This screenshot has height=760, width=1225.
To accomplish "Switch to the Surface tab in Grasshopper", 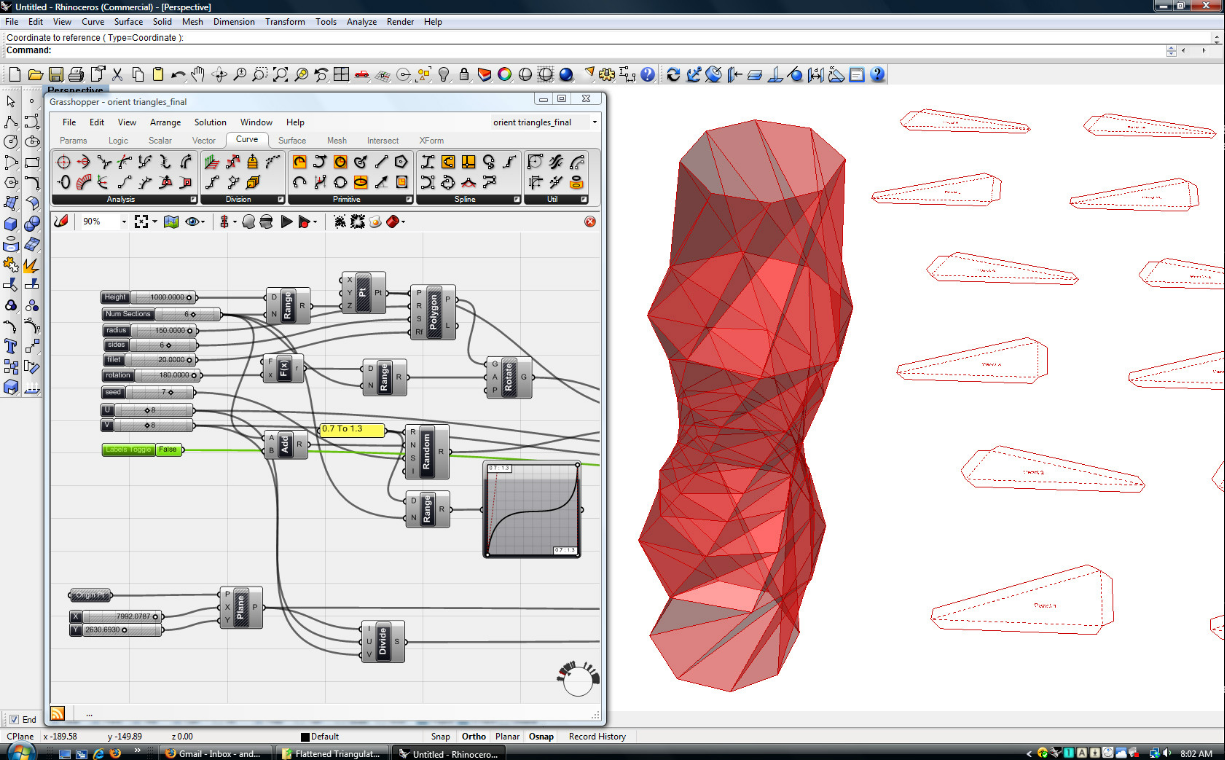I will 291,140.
